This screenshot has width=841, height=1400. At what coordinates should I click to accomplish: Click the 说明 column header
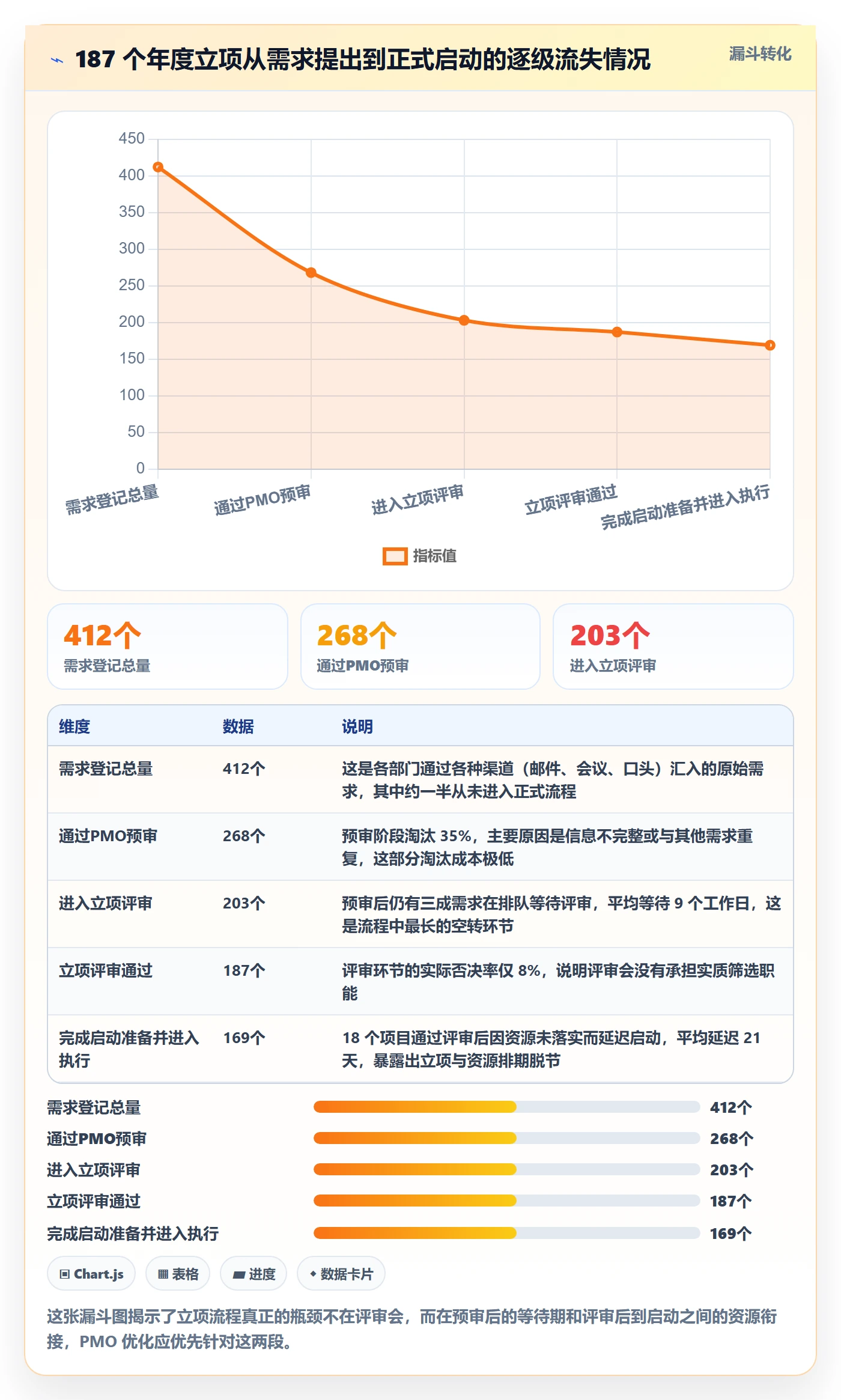(x=357, y=726)
